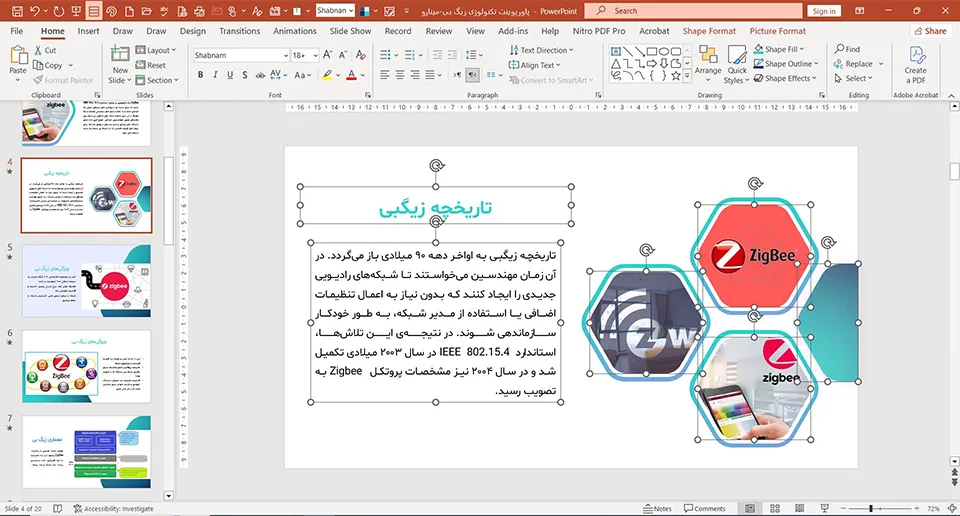This screenshot has width=960, height=516.
Task: Go to the Animations tab
Action: tap(294, 31)
